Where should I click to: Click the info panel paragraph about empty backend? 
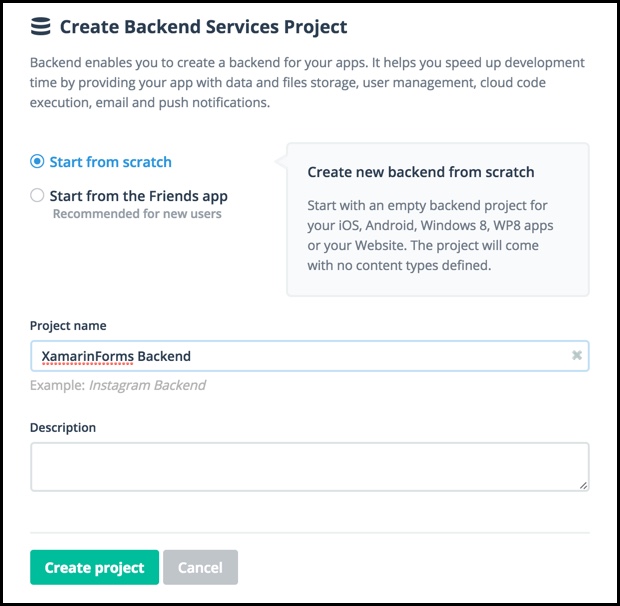click(x=430, y=235)
